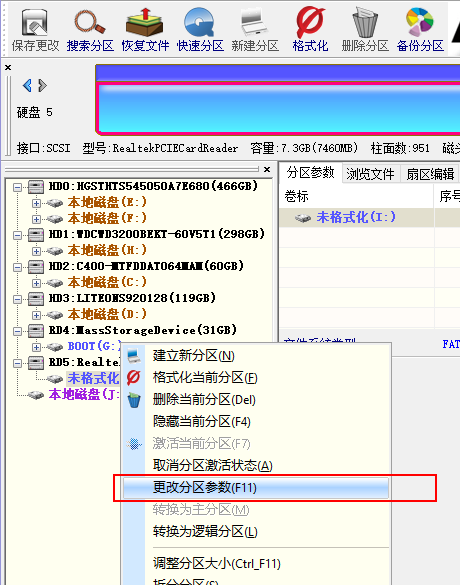The height and width of the screenshot is (585, 460).
Task: Select RD4:MassStorageDevice(31GB) in tree
Action: pos(143,330)
